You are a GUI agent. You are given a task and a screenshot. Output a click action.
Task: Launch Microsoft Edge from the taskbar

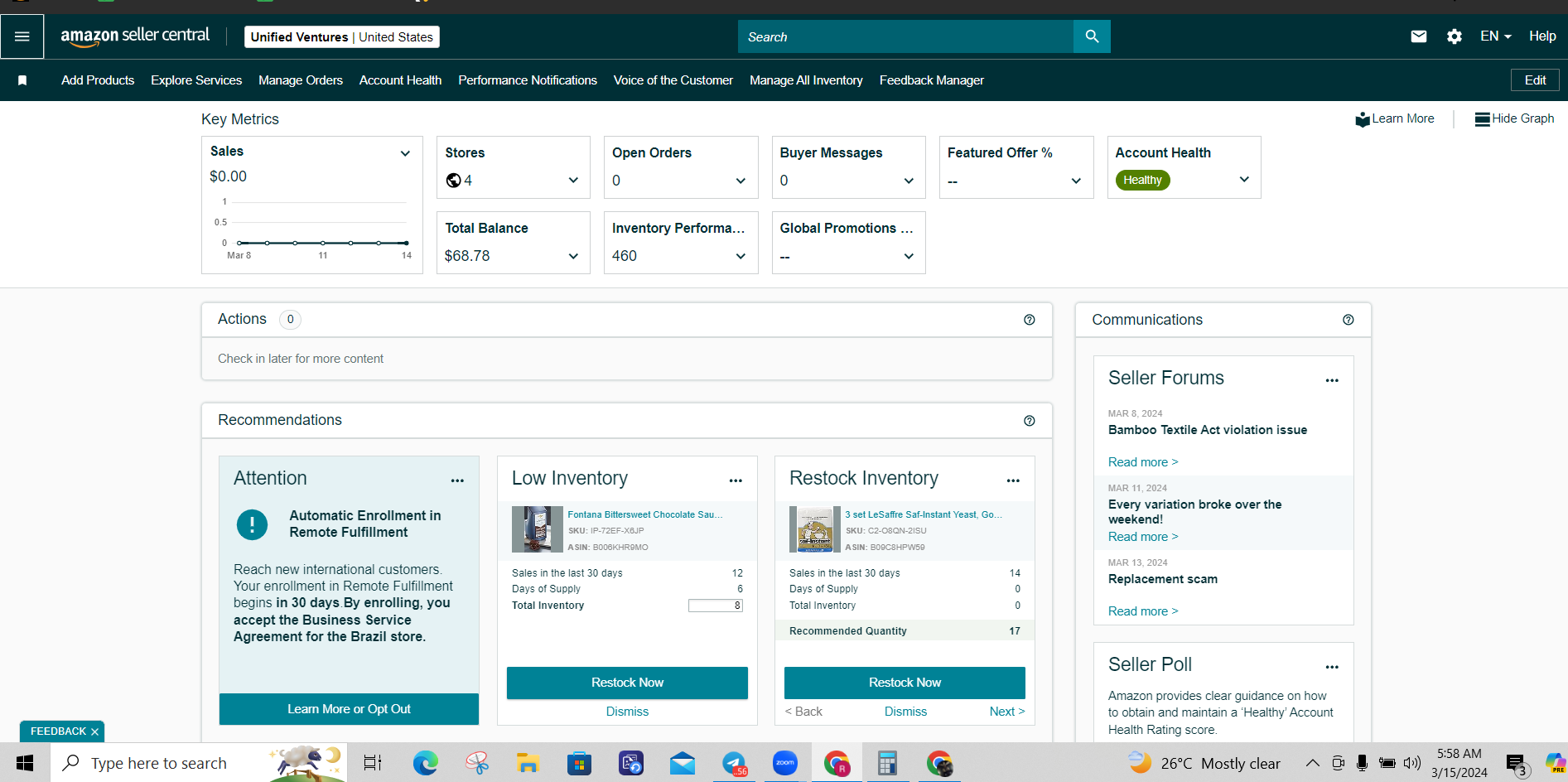tap(426, 763)
